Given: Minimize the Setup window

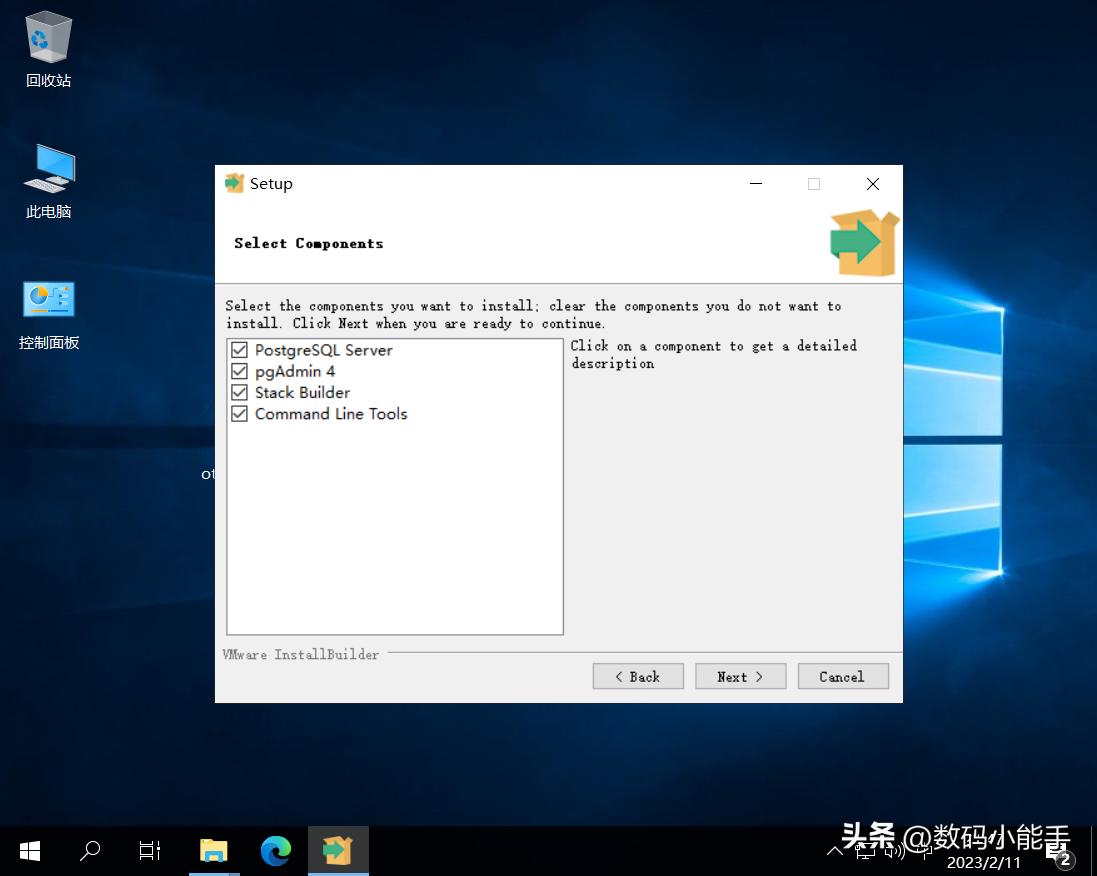Looking at the screenshot, I should point(756,184).
